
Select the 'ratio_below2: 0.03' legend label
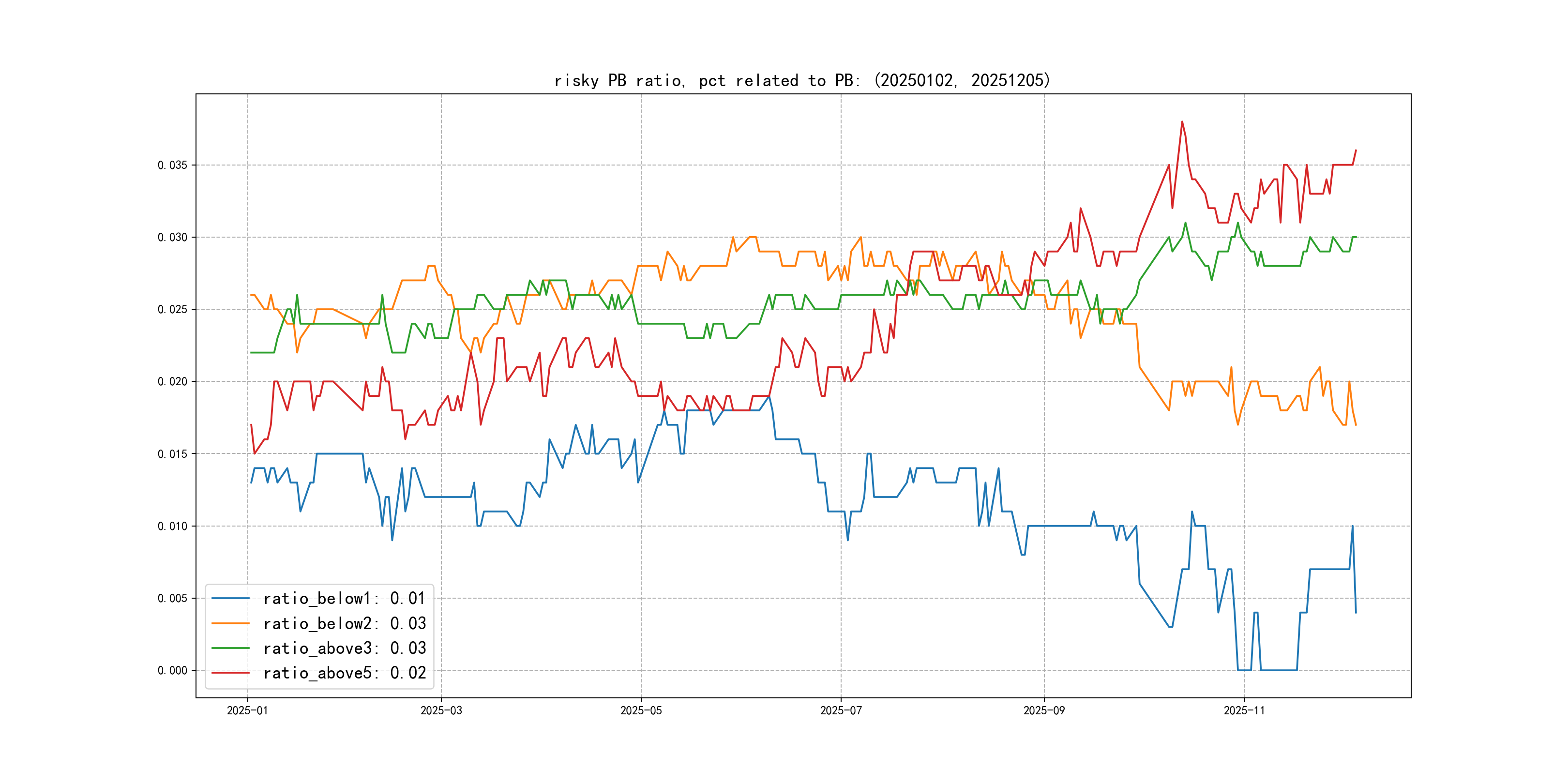[x=344, y=623]
